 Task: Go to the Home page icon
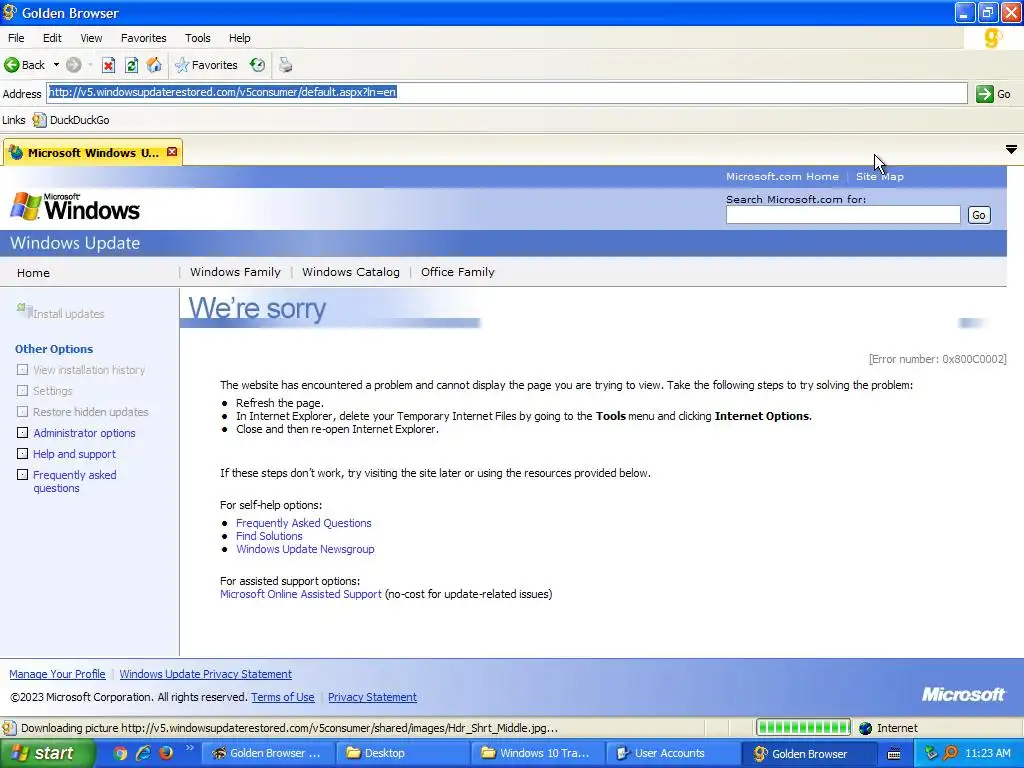(154, 65)
